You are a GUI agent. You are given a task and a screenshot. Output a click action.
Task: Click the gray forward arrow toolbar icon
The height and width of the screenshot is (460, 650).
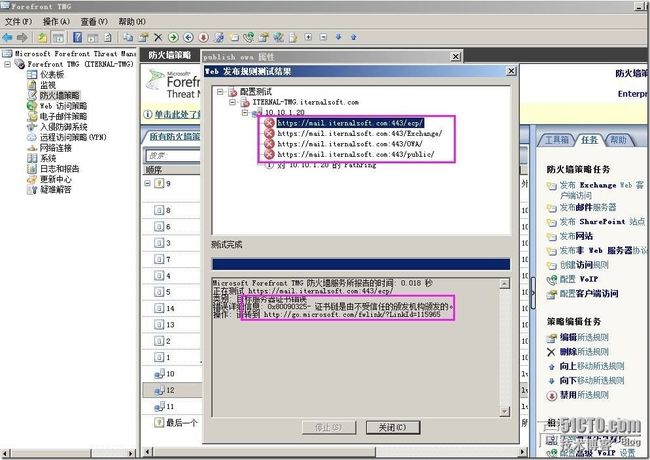pyautogui.click(x=22, y=38)
